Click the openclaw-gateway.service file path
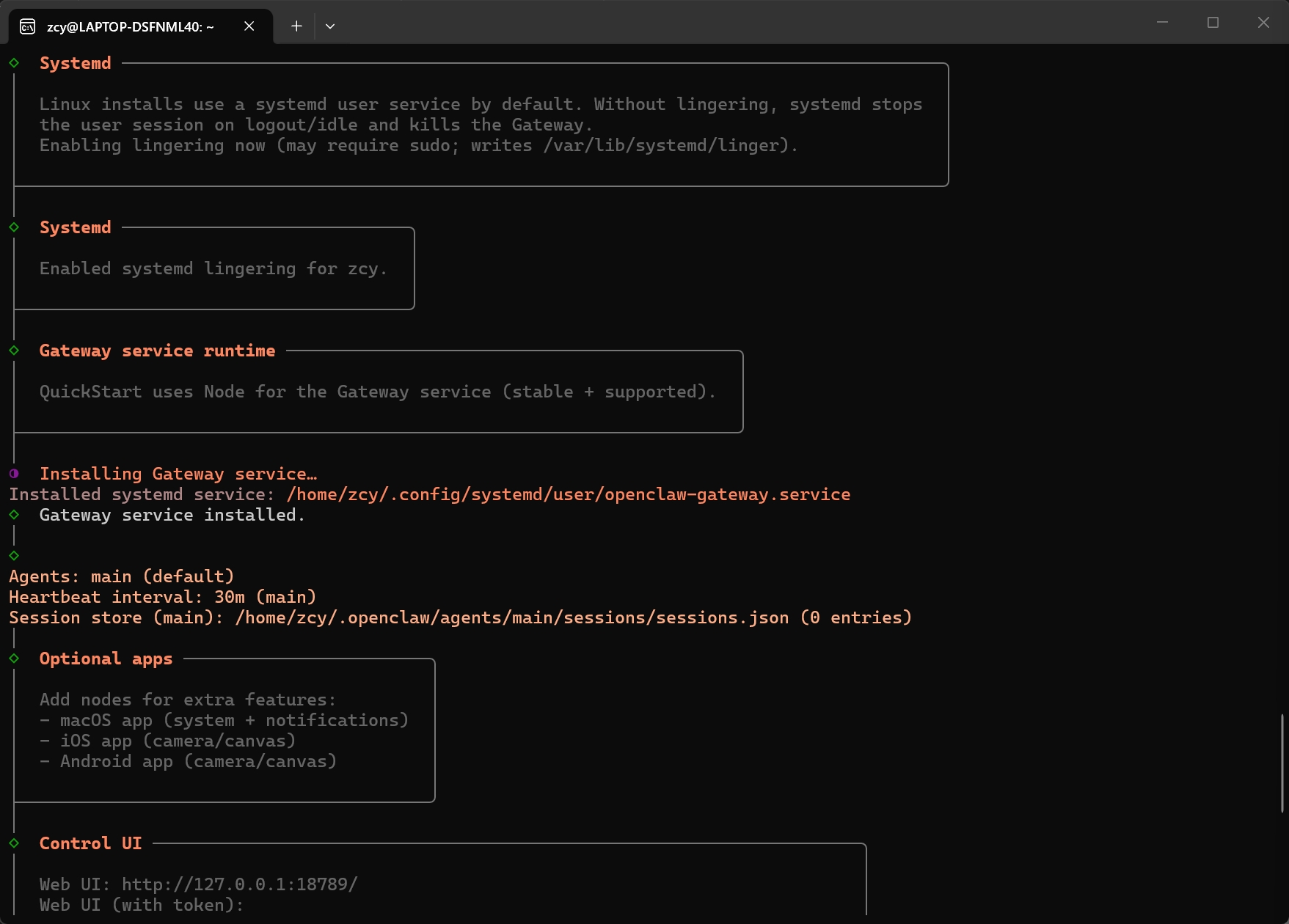 pos(569,494)
